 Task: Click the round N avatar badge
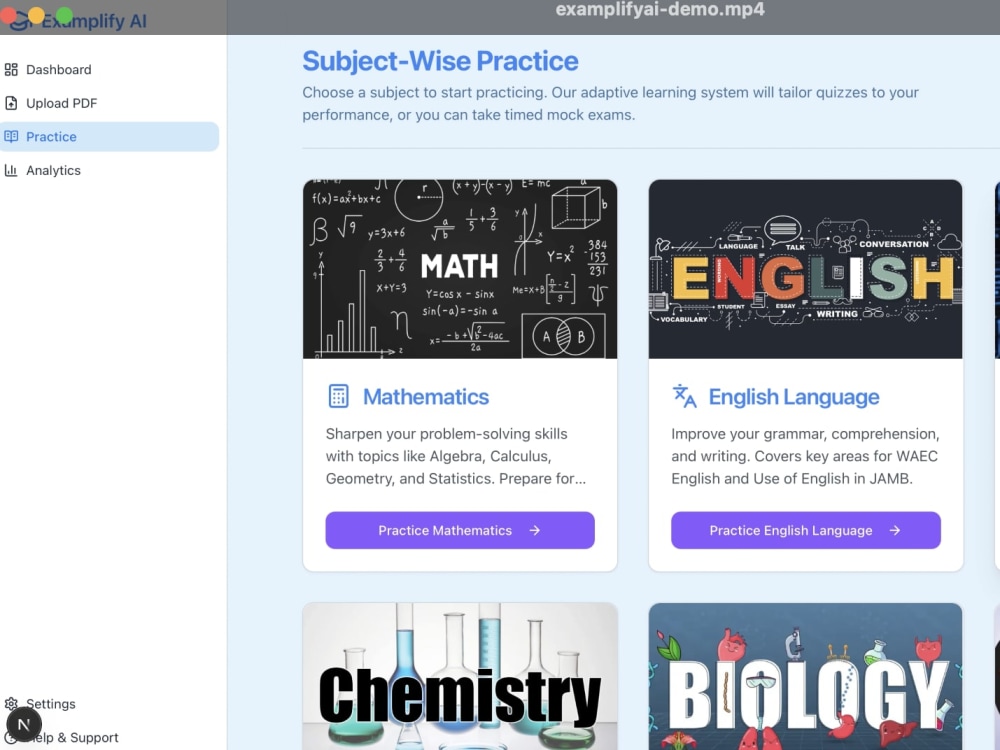[24, 725]
